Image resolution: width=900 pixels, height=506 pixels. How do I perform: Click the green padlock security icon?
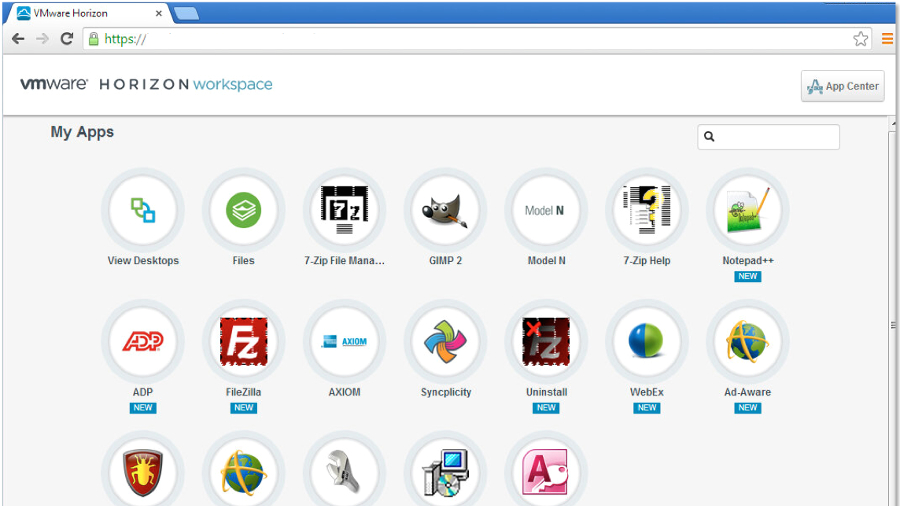click(94, 39)
